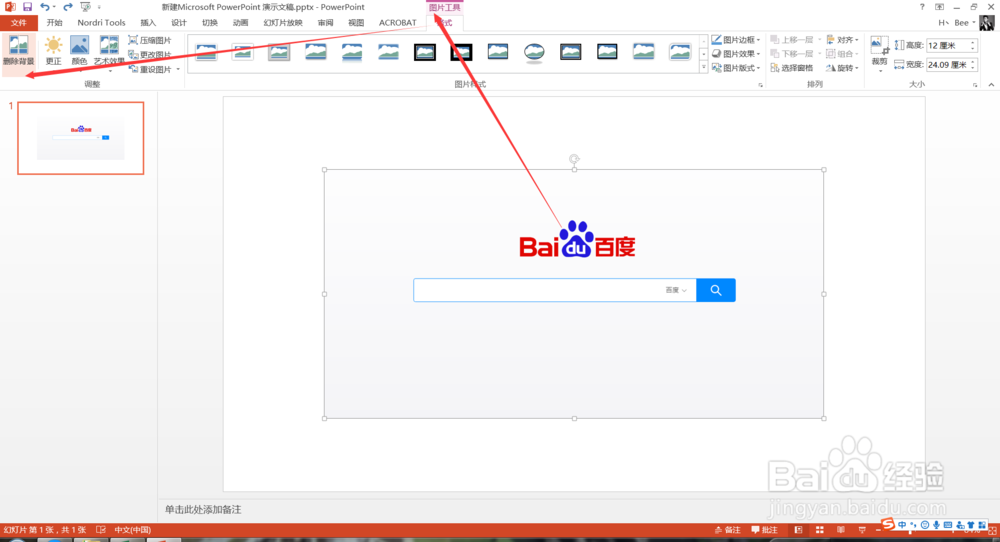Open the PowerPoint Help question mark
The height and width of the screenshot is (542, 1000).
point(922,7)
